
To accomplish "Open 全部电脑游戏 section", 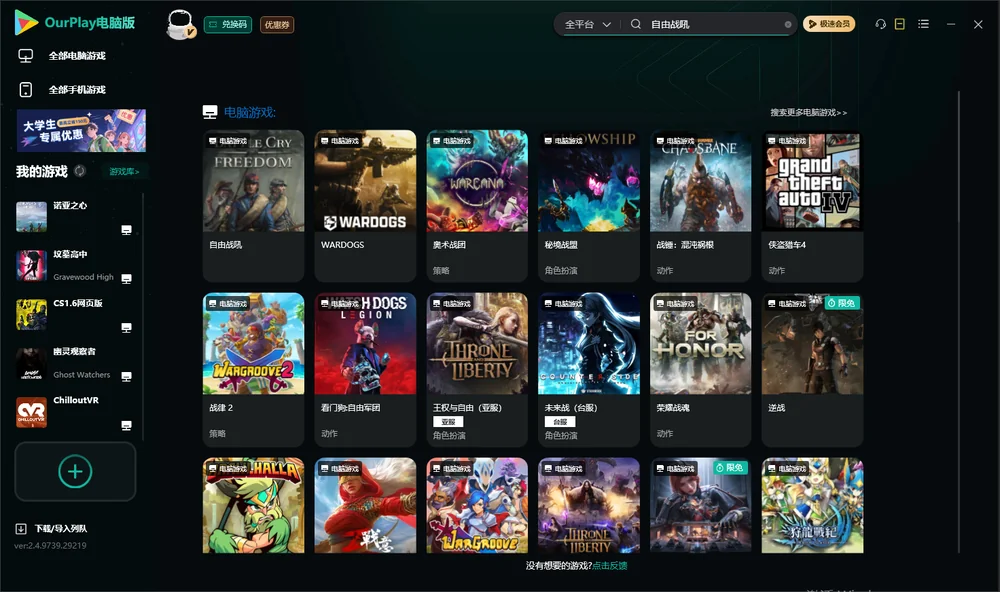I will click(x=77, y=56).
